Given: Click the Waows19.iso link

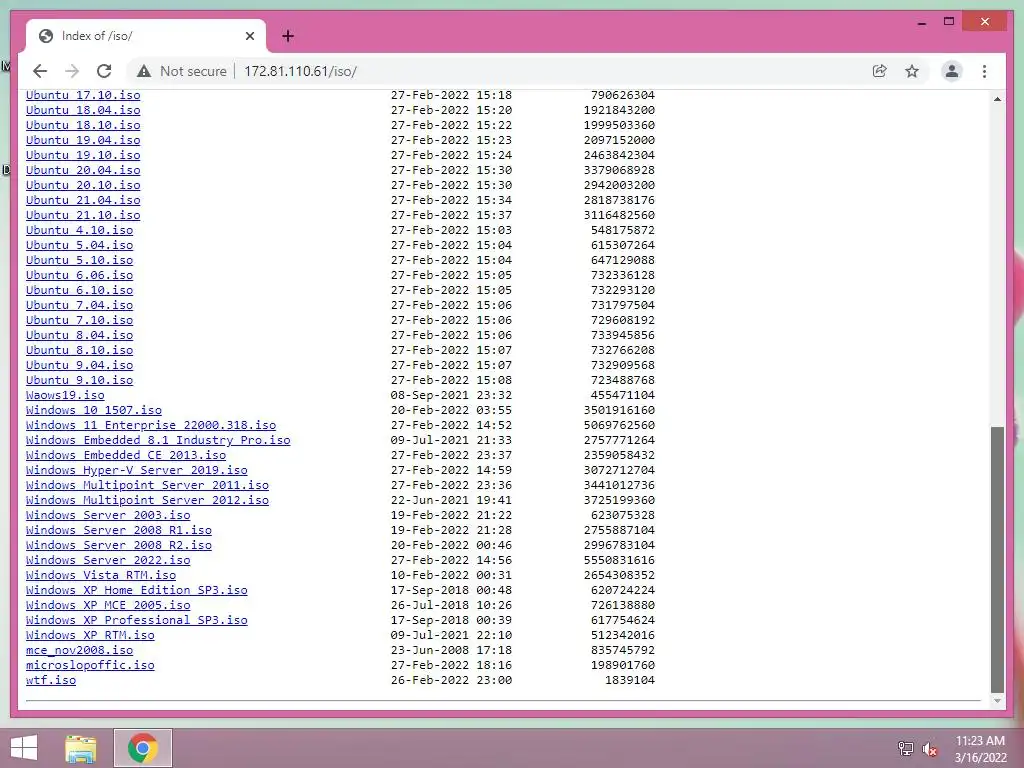Looking at the screenshot, I should [x=65, y=395].
